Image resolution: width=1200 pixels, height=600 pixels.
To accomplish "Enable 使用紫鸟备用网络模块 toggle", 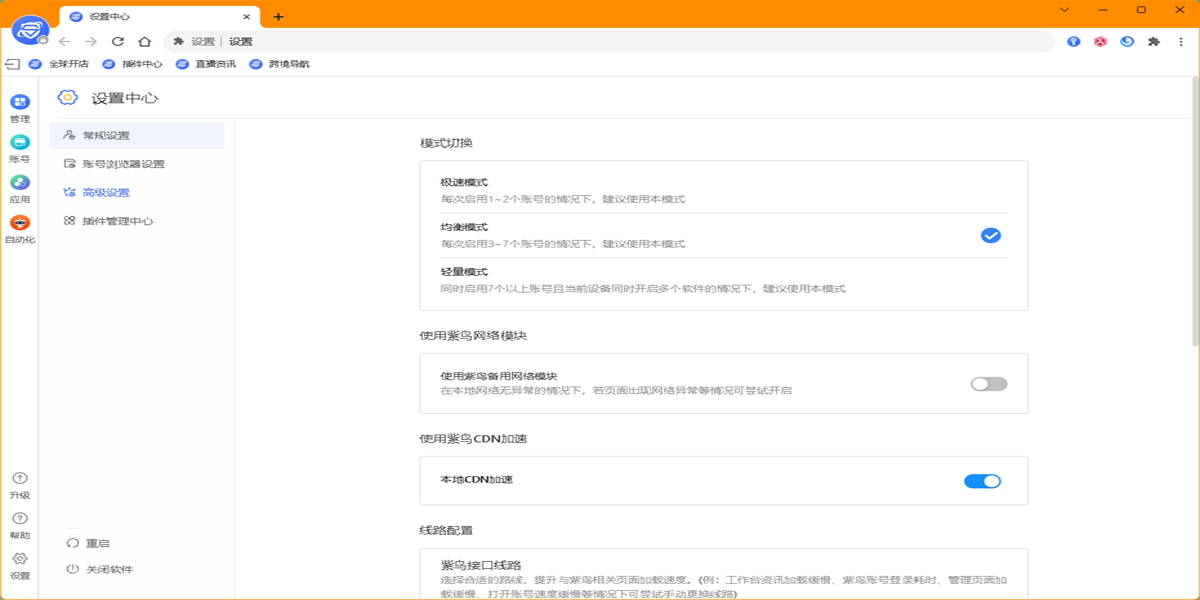I will point(988,384).
